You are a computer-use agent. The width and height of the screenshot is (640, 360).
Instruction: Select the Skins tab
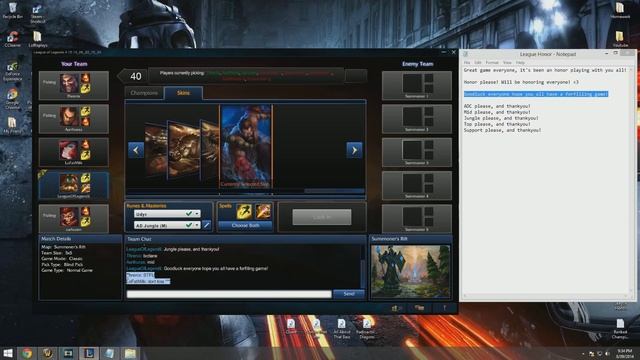click(183, 93)
